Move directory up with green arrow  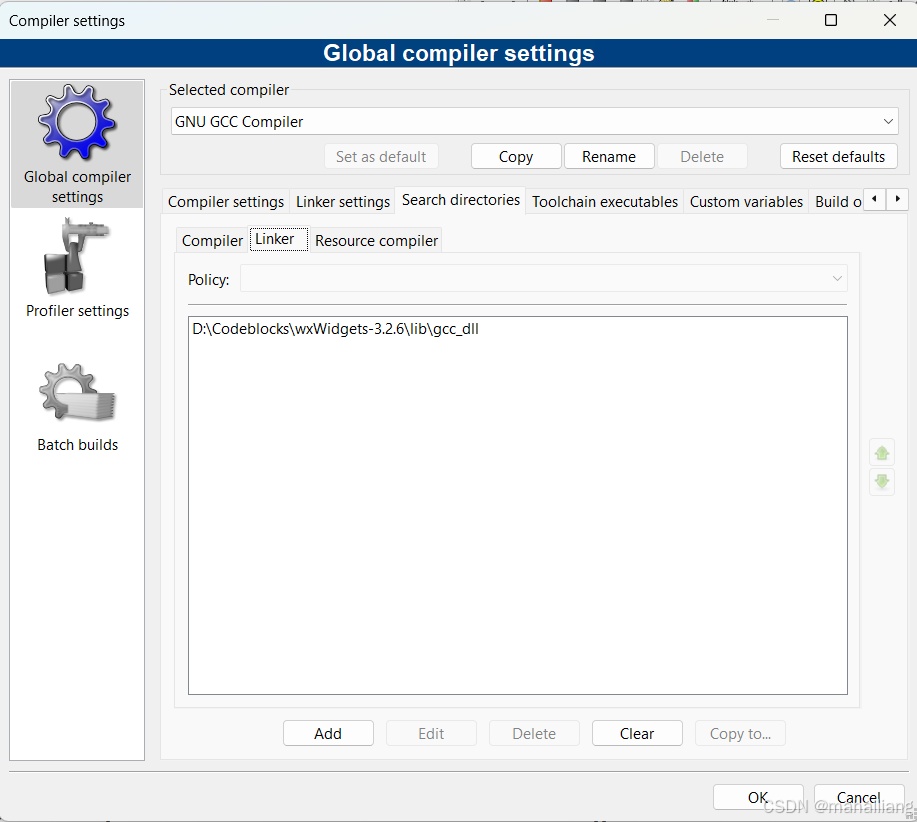pos(882,453)
